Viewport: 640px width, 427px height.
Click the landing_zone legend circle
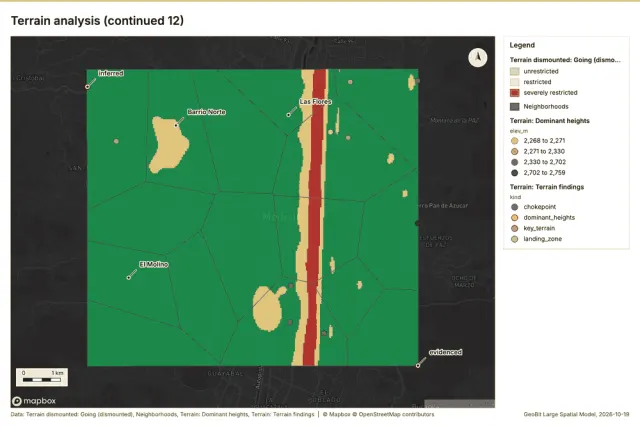pos(515,239)
